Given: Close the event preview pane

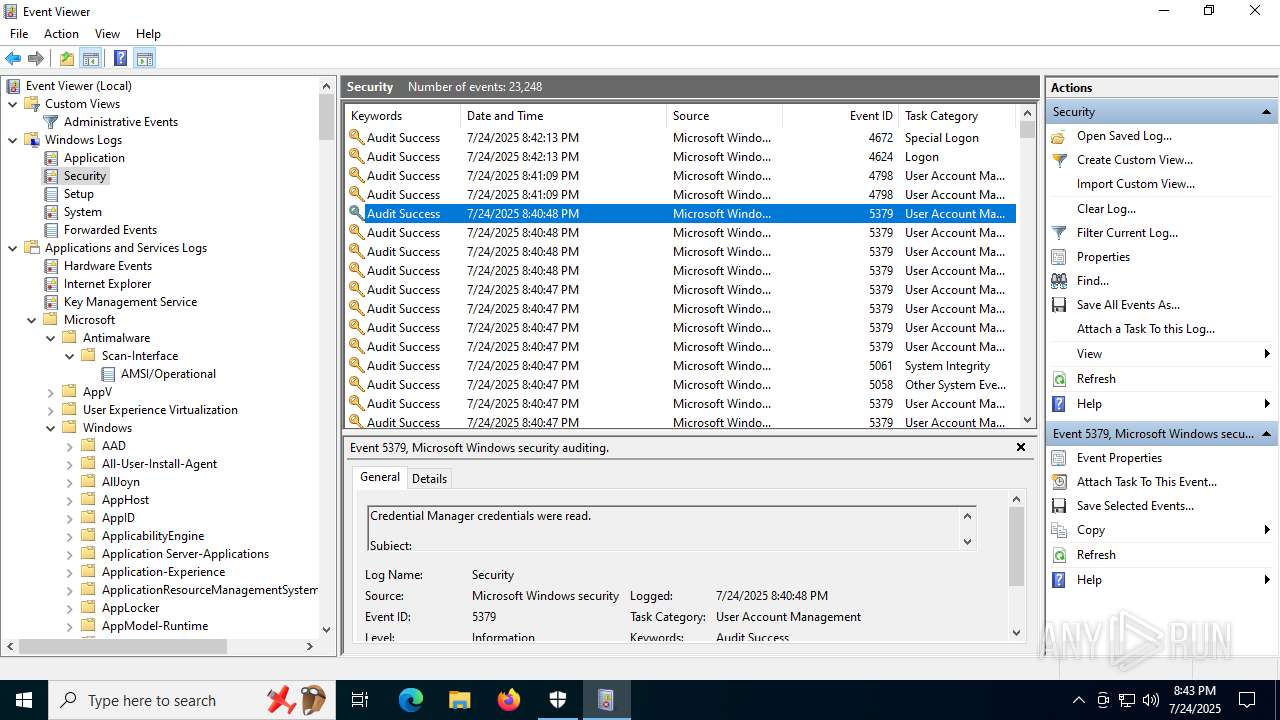Looking at the screenshot, I should click(x=1021, y=447).
